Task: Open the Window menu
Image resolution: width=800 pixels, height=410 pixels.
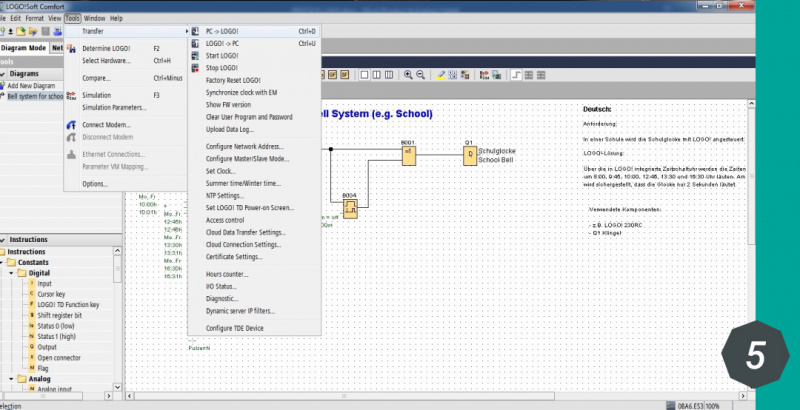Action: click(94, 18)
